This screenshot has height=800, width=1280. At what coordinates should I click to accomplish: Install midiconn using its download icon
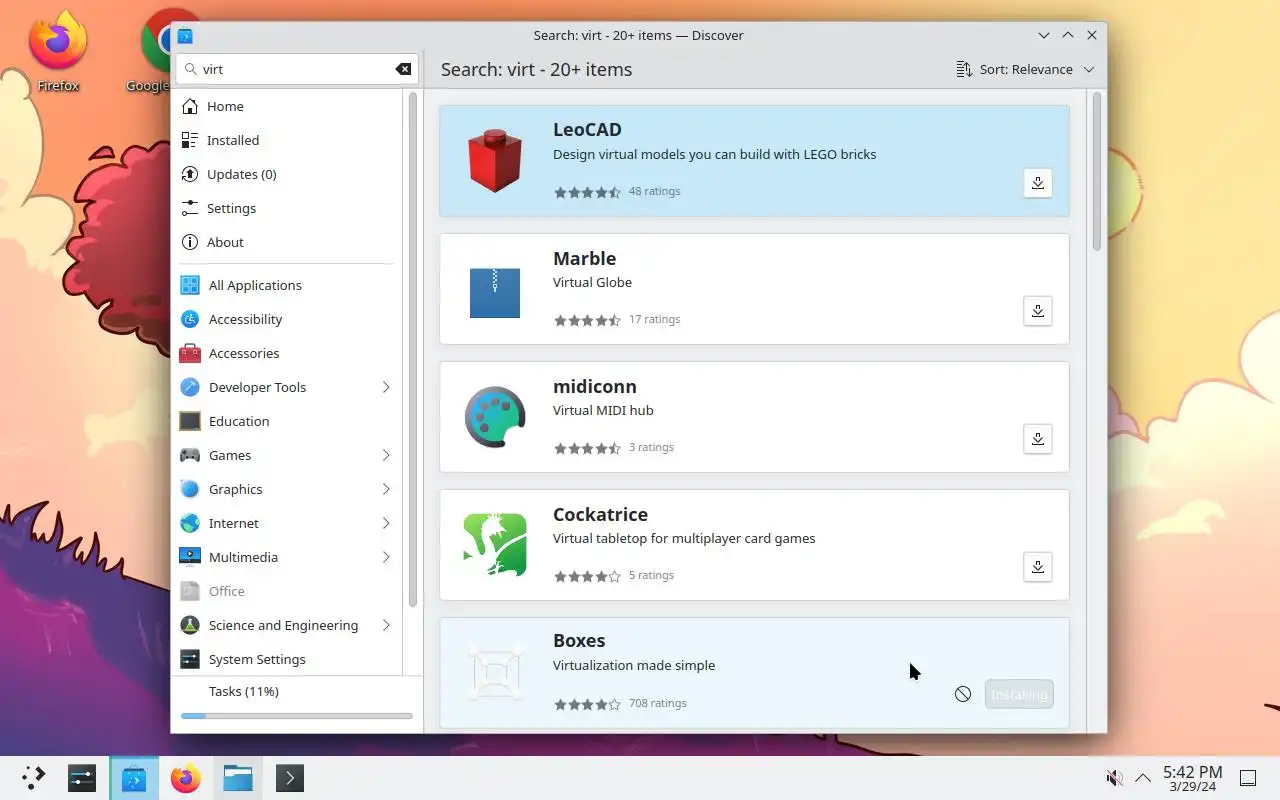[1038, 439]
